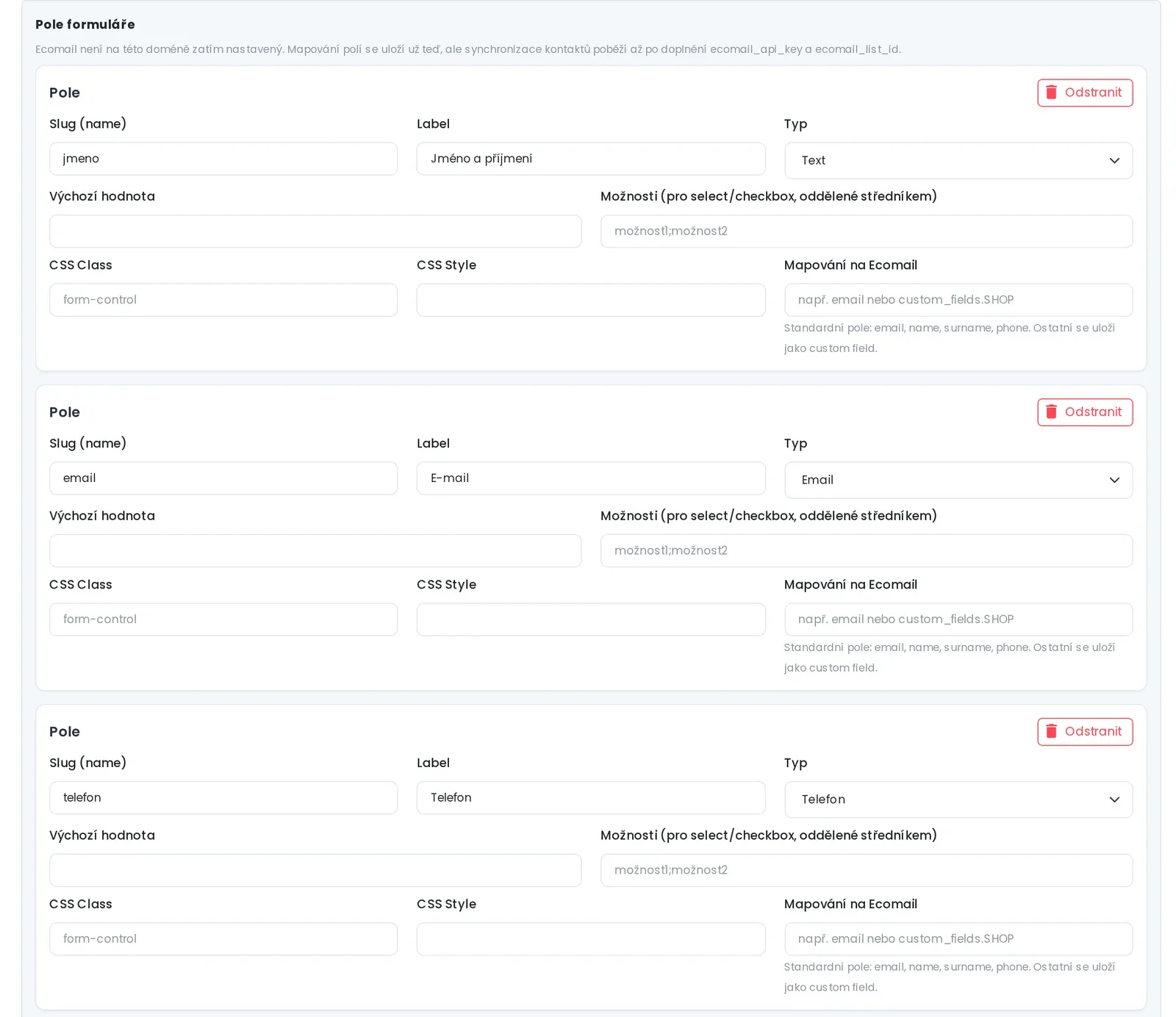Click Mapování na Ecomail input for telefon
The image size is (1176, 1017).
coord(958,939)
